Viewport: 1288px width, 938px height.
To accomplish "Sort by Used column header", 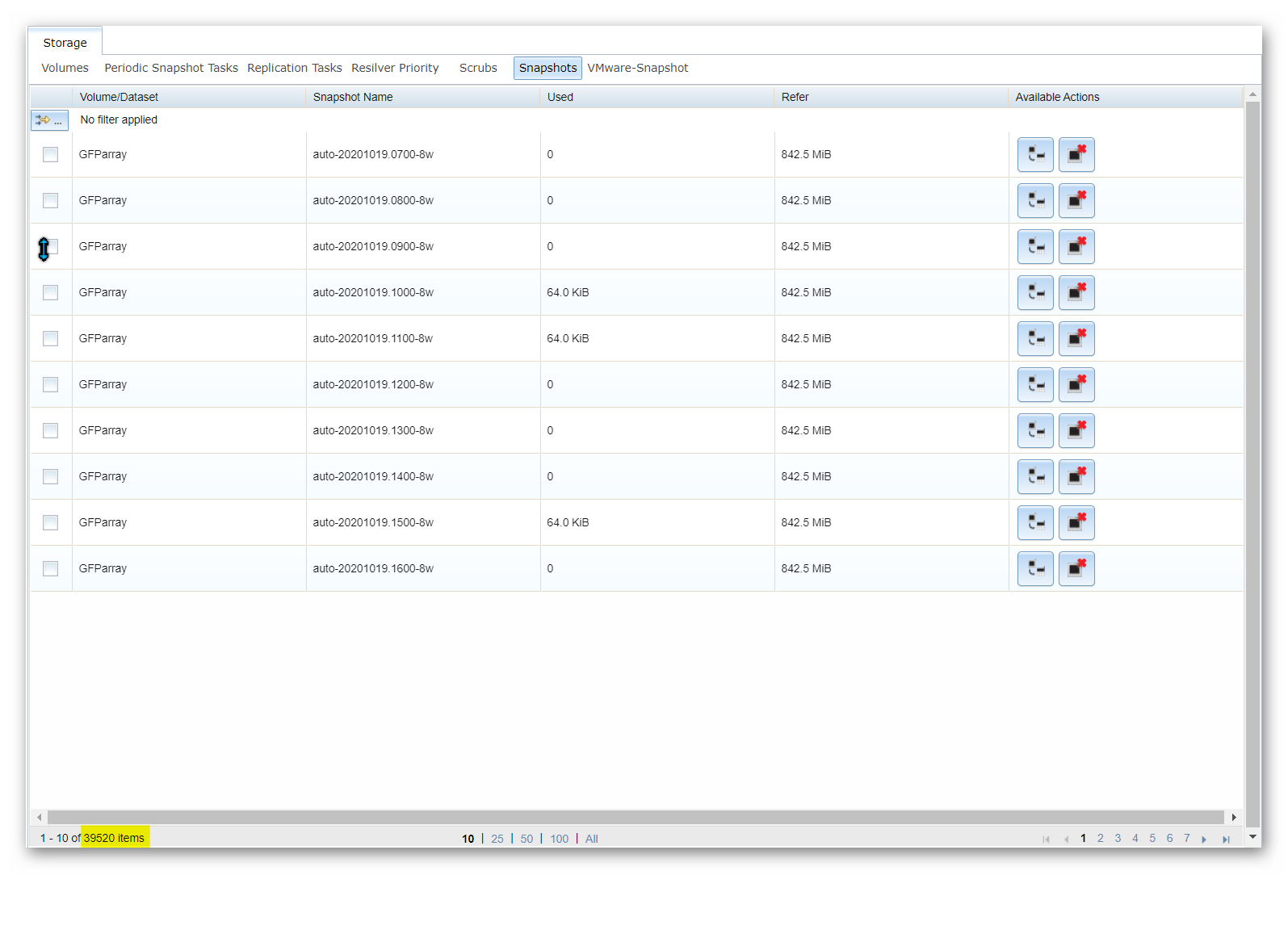I will [x=657, y=97].
